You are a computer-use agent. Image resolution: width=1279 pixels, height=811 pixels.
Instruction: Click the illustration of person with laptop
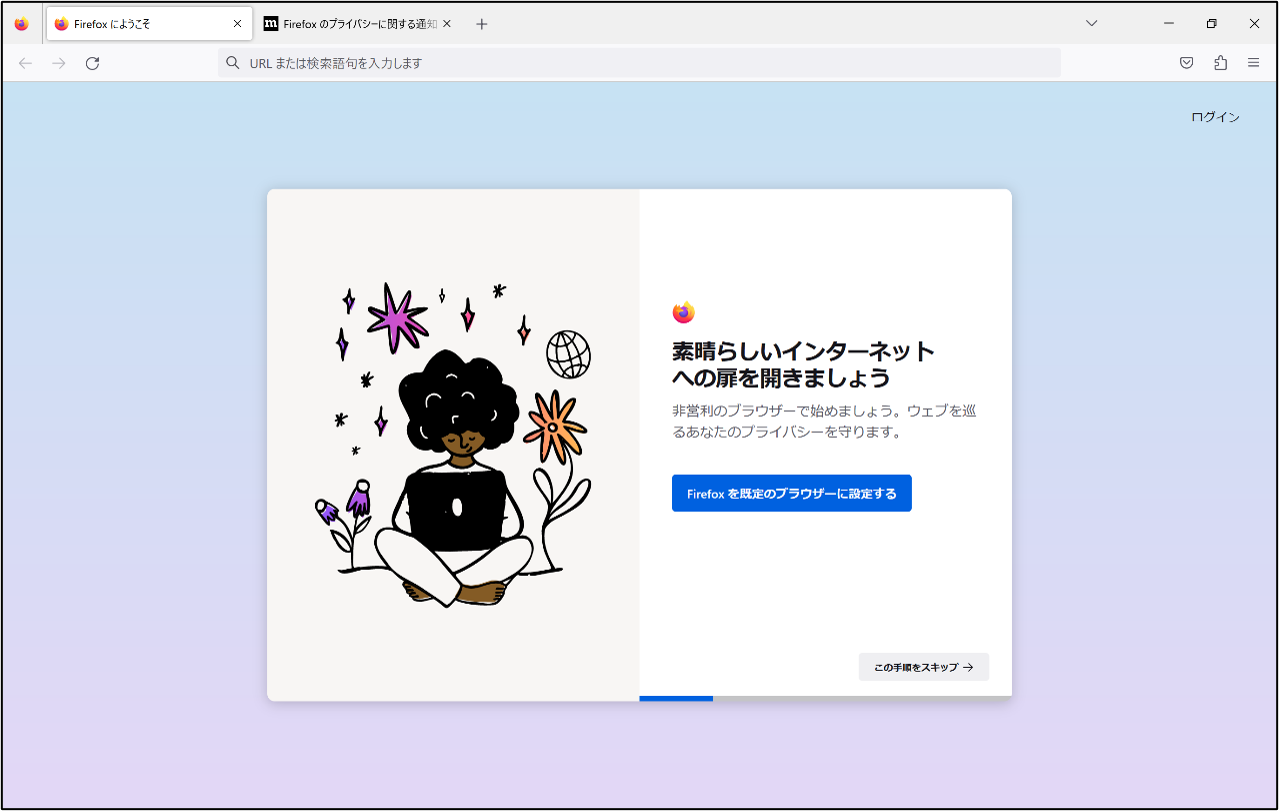(x=453, y=445)
